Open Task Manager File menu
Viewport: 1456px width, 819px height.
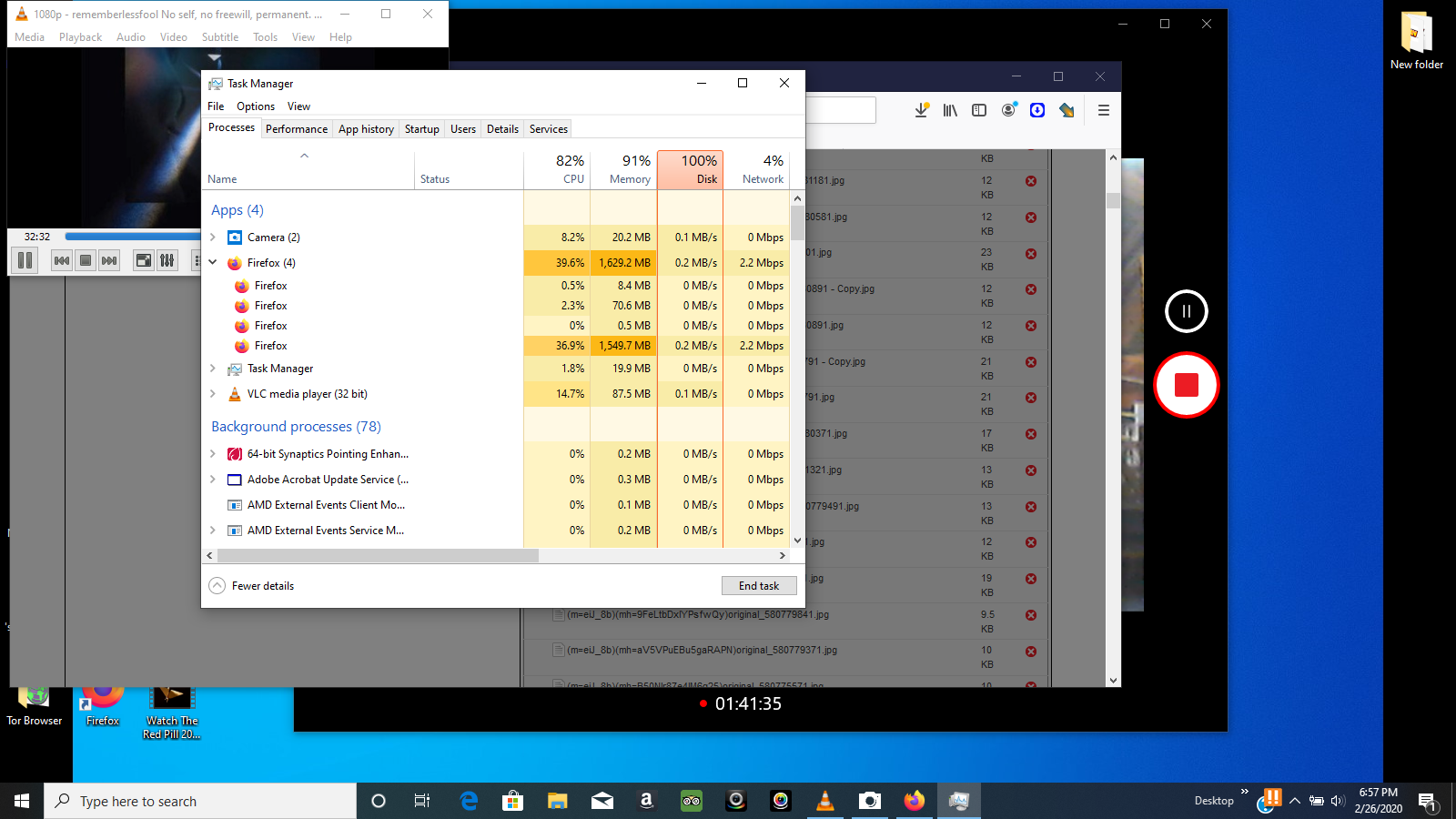point(216,106)
